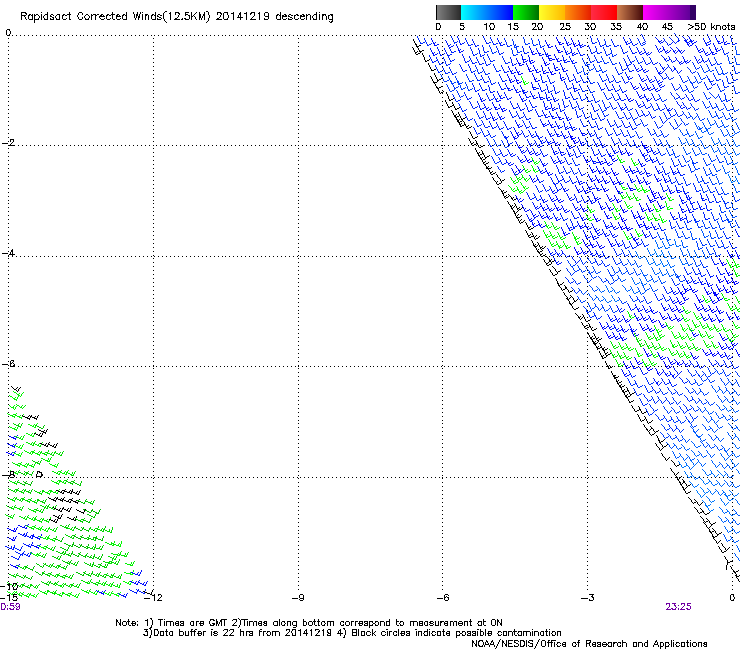Click the longitude label '-12' on bottom axis
This screenshot has width=740, height=650.
pyautogui.click(x=153, y=598)
